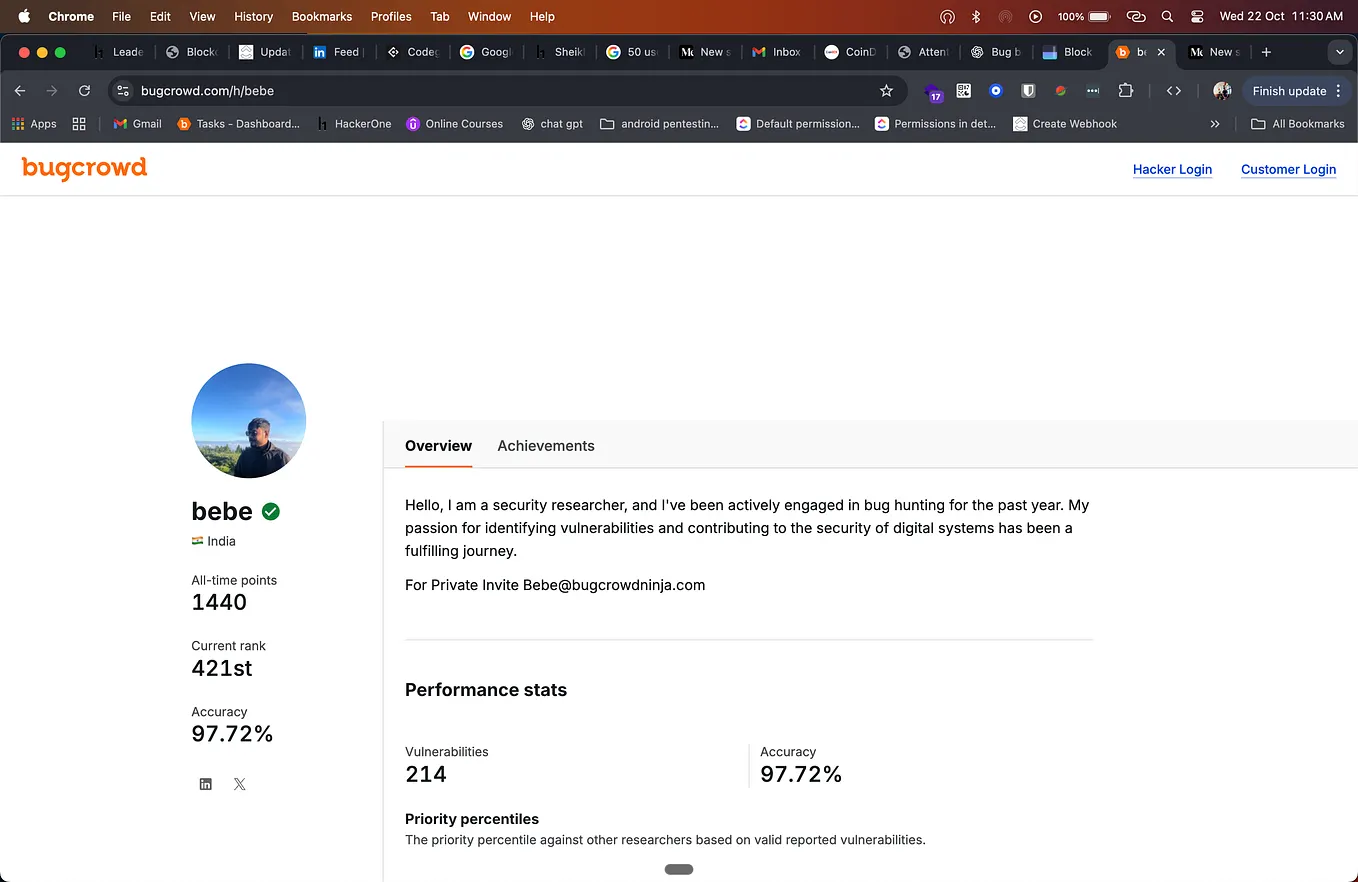The width and height of the screenshot is (1358, 882).
Task: Click the QR code extension icon
Action: point(964,91)
